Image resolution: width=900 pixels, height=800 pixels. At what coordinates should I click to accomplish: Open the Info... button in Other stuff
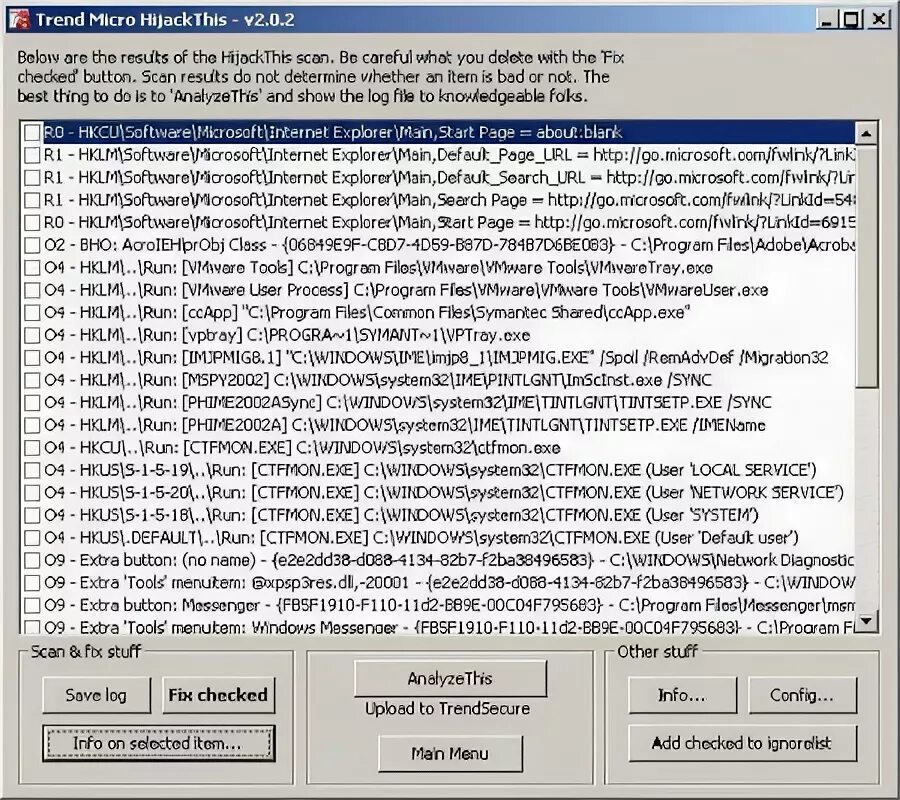[682, 696]
